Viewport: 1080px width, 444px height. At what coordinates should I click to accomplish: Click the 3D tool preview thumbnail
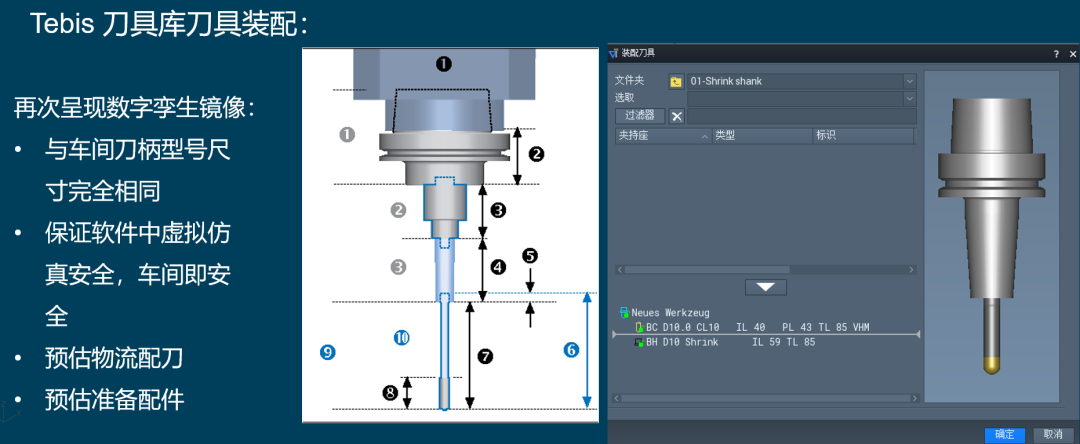tap(991, 236)
